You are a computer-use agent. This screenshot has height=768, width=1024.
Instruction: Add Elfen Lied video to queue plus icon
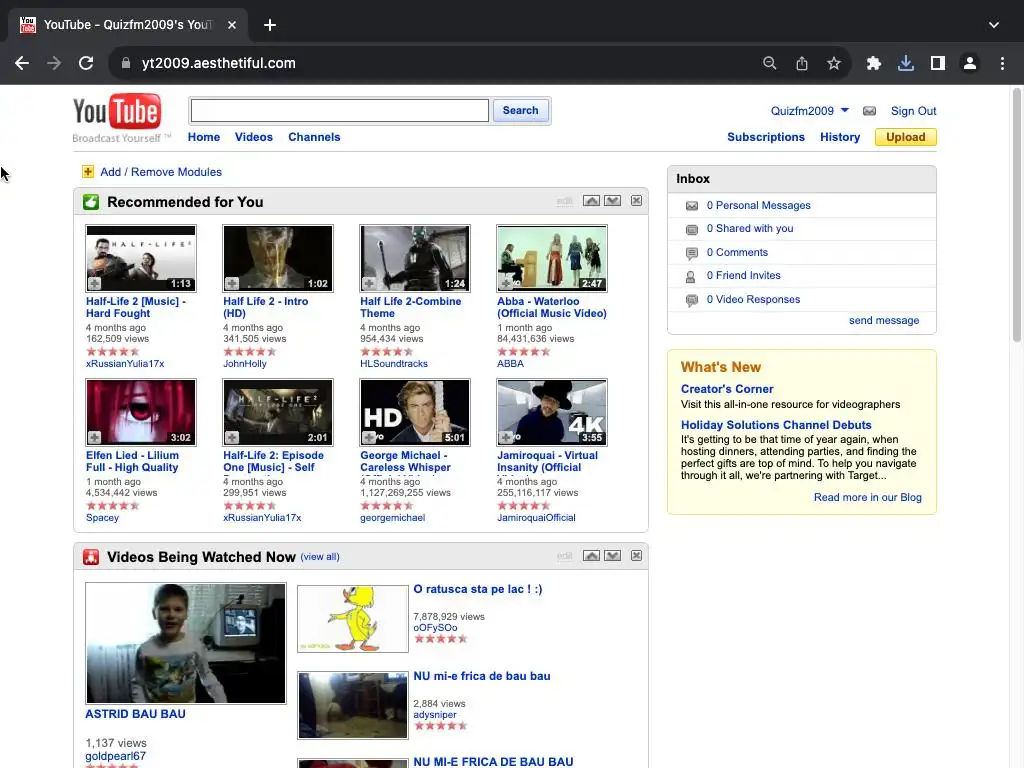(95, 438)
